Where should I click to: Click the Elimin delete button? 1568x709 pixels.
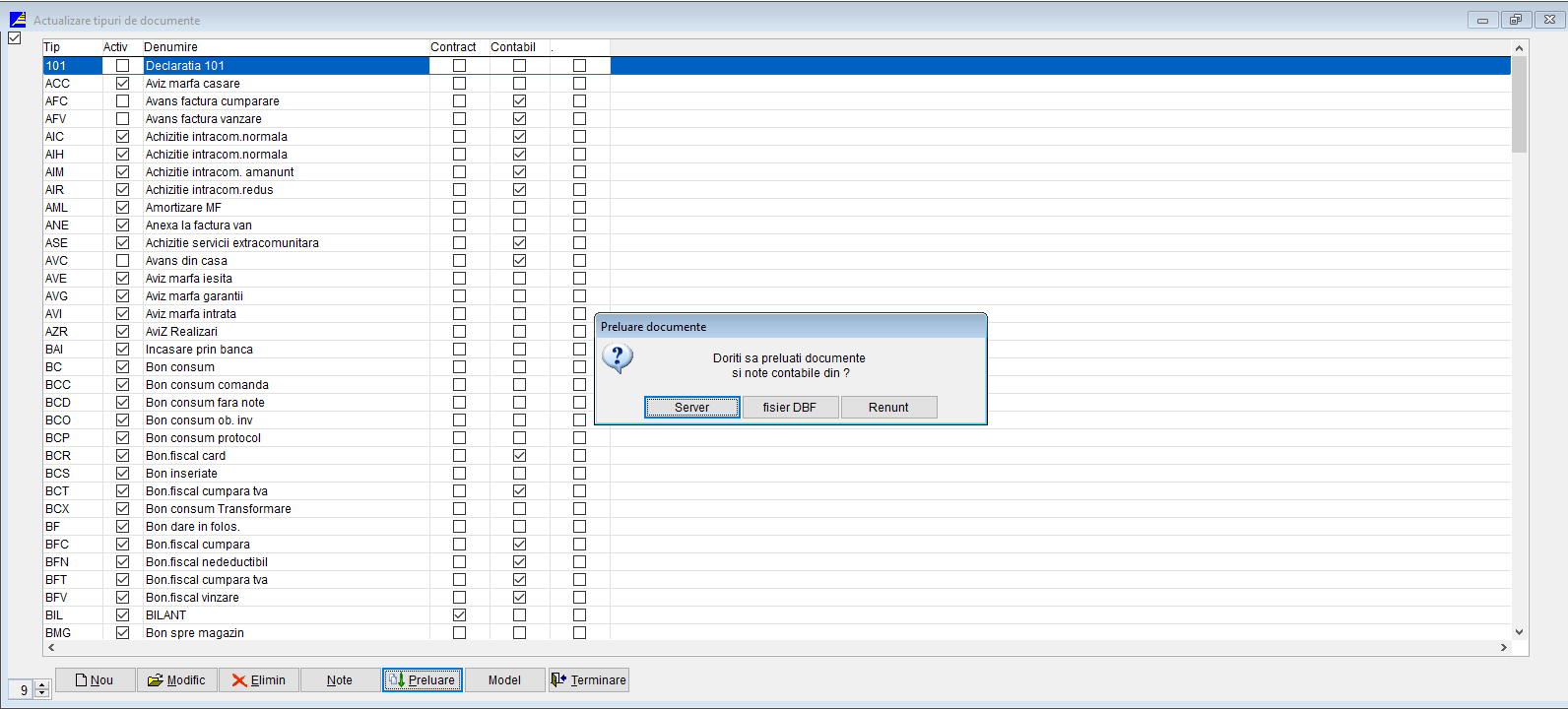click(258, 679)
